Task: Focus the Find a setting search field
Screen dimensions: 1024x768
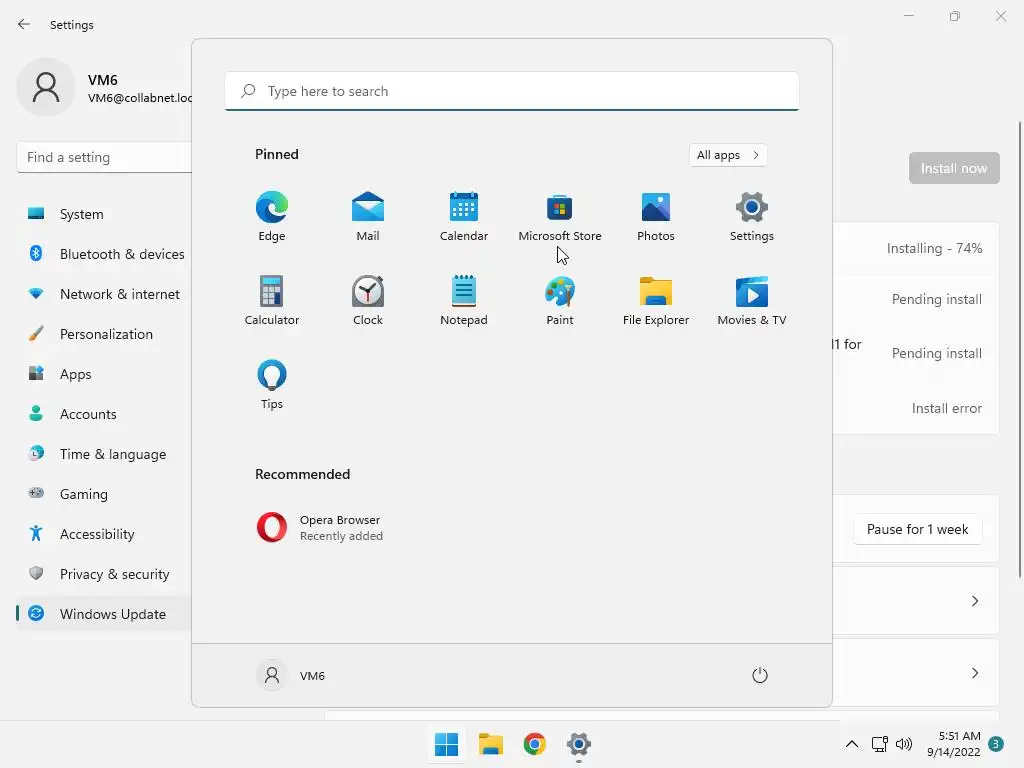Action: click(x=104, y=157)
